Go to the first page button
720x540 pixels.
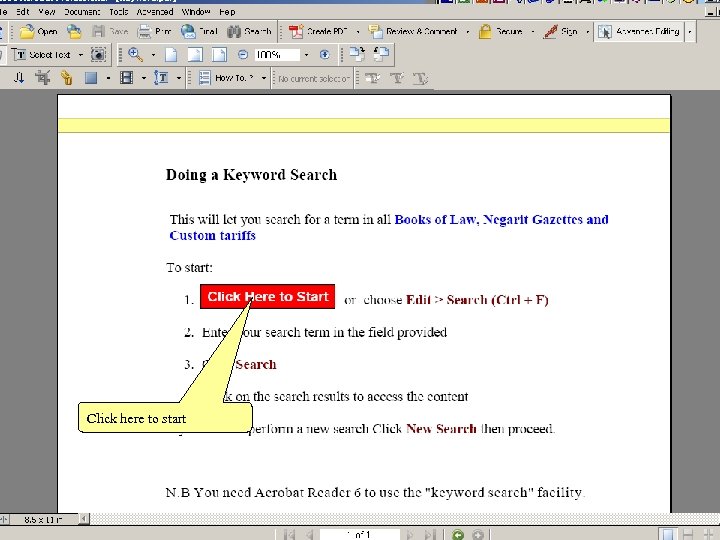(289, 534)
